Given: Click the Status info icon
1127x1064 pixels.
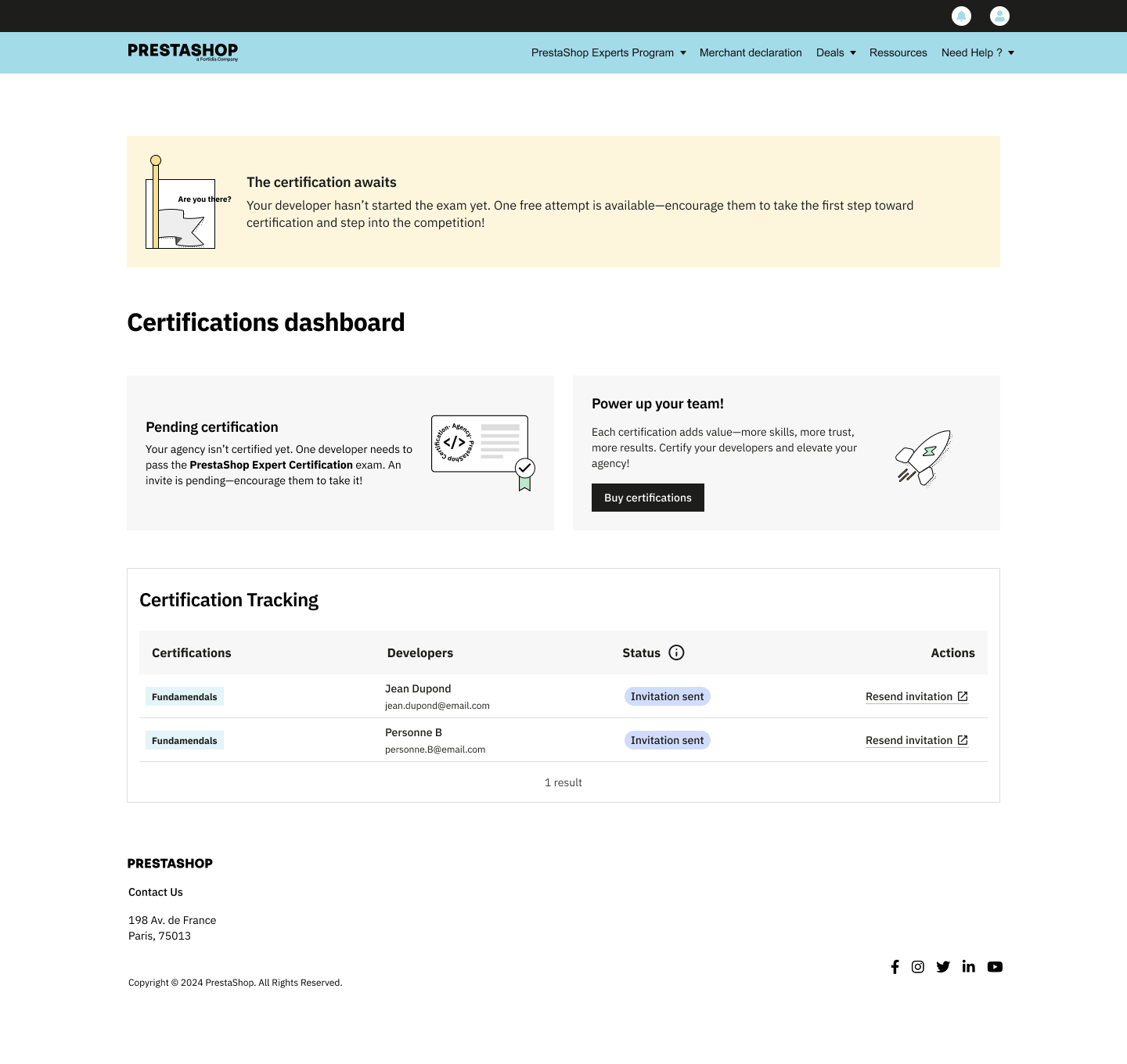Looking at the screenshot, I should point(677,652).
